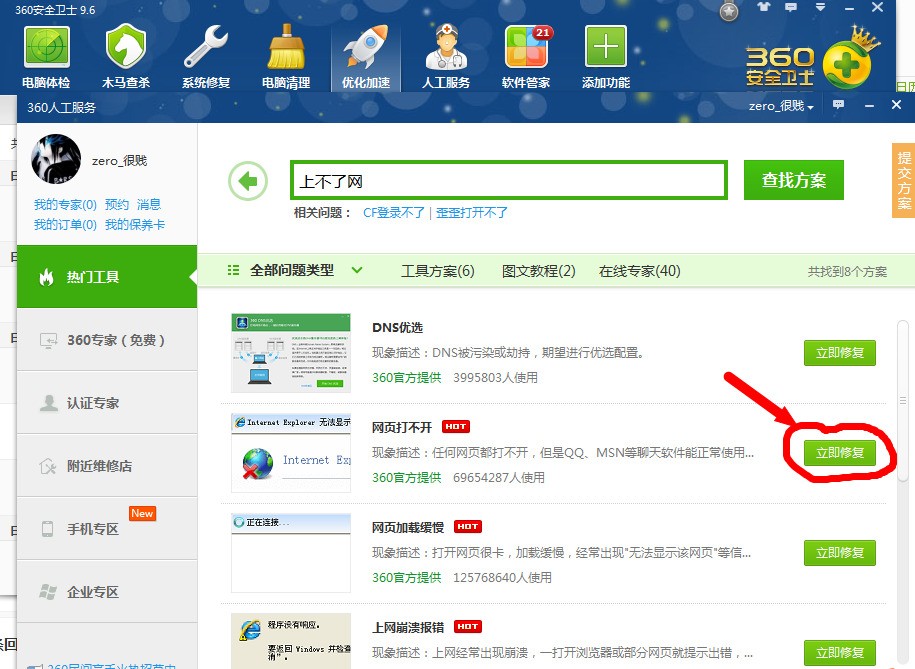The height and width of the screenshot is (669, 915).
Task: Click the 查找方案 search button
Action: [x=794, y=180]
